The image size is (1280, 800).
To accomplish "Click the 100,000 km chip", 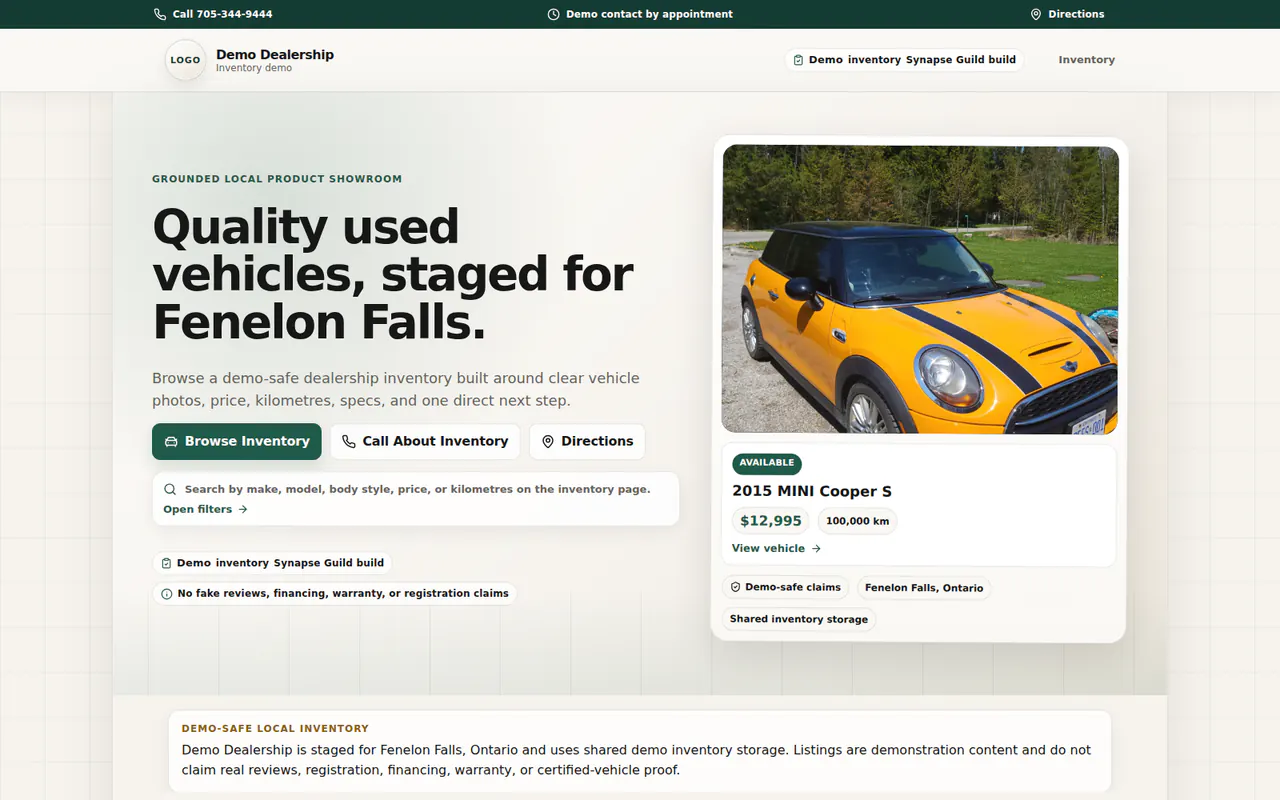I will click(858, 521).
